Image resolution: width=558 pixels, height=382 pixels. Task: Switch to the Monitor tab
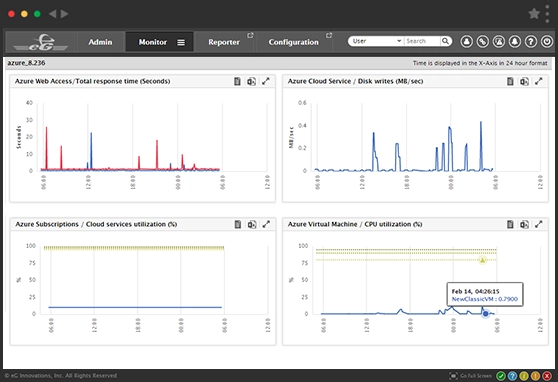[153, 42]
